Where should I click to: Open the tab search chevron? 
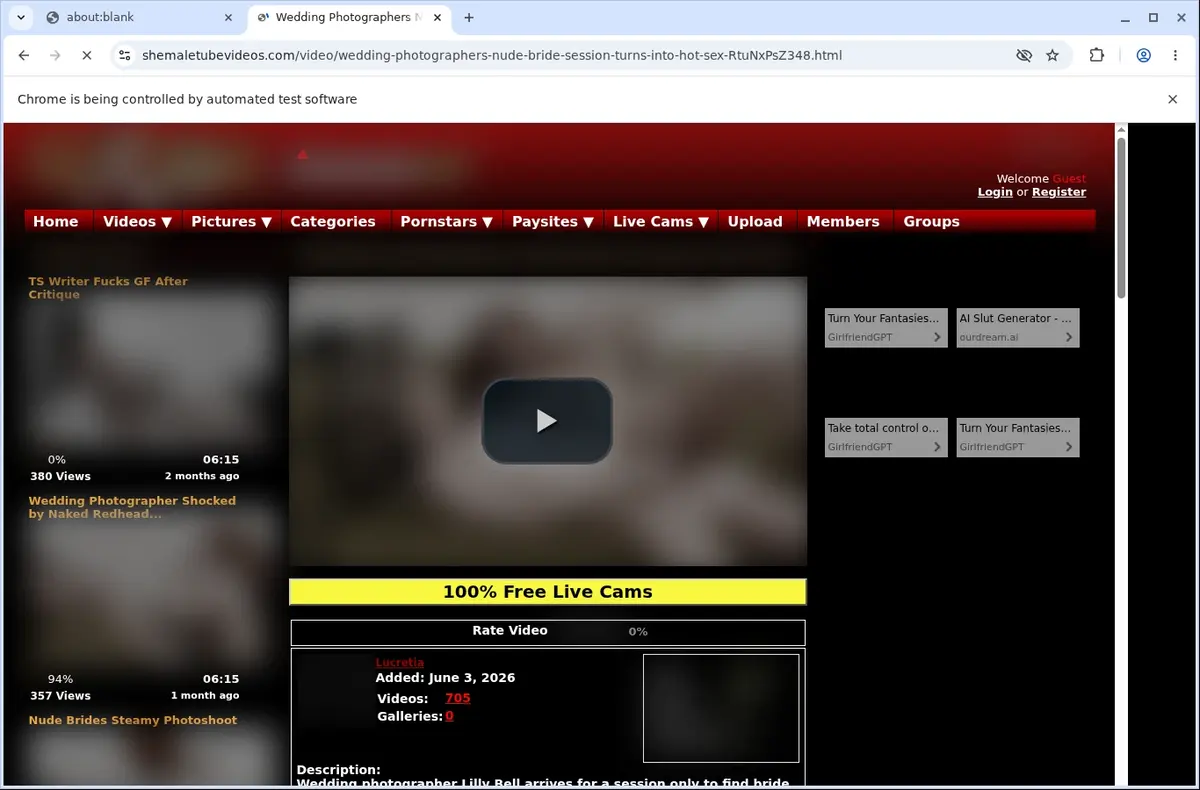pyautogui.click(x=21, y=17)
